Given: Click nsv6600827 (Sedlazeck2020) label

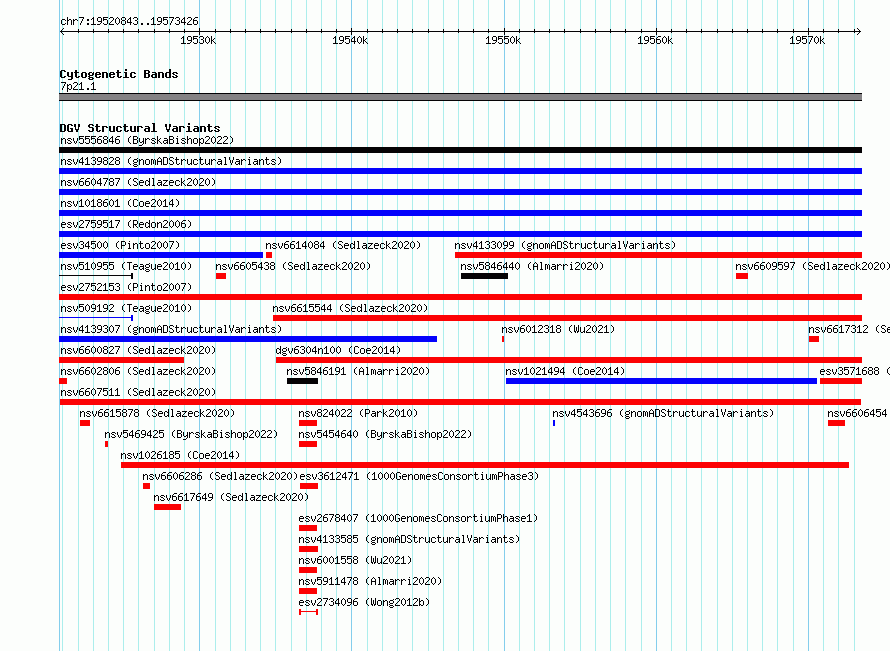Looking at the screenshot, I should [138, 350].
